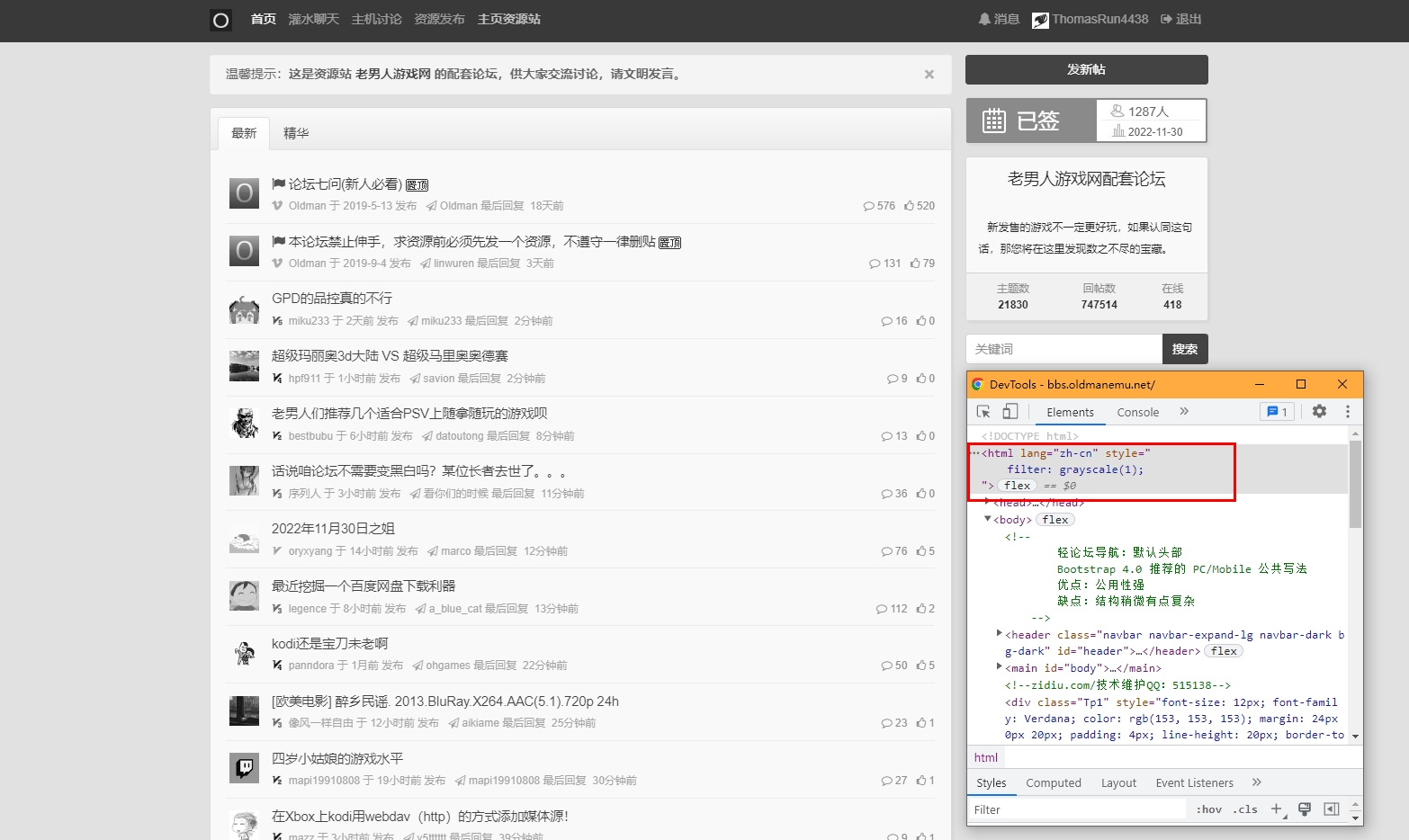Click bestbubu avatar thumbnail
This screenshot has height=840, width=1409.
tap(244, 423)
